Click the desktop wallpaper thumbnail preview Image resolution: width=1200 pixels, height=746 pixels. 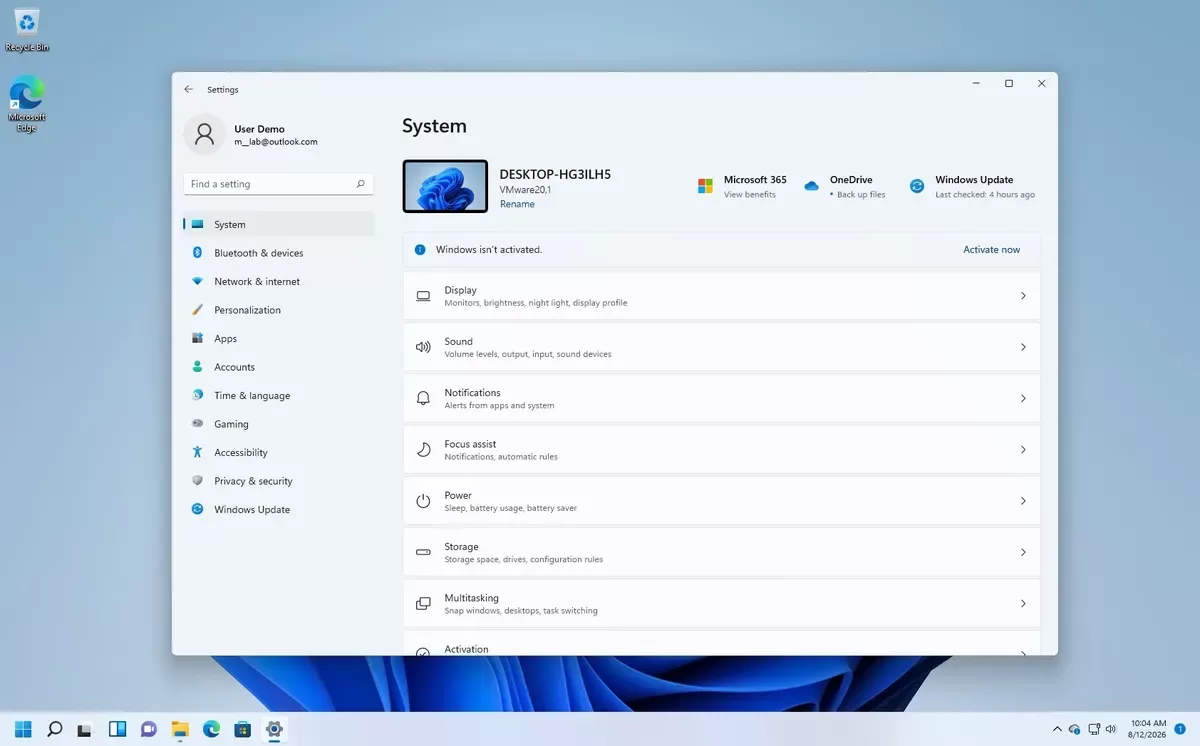click(445, 186)
